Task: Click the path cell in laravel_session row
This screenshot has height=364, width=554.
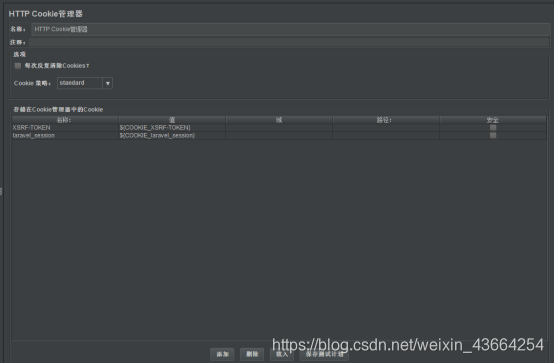Action: [x=386, y=136]
